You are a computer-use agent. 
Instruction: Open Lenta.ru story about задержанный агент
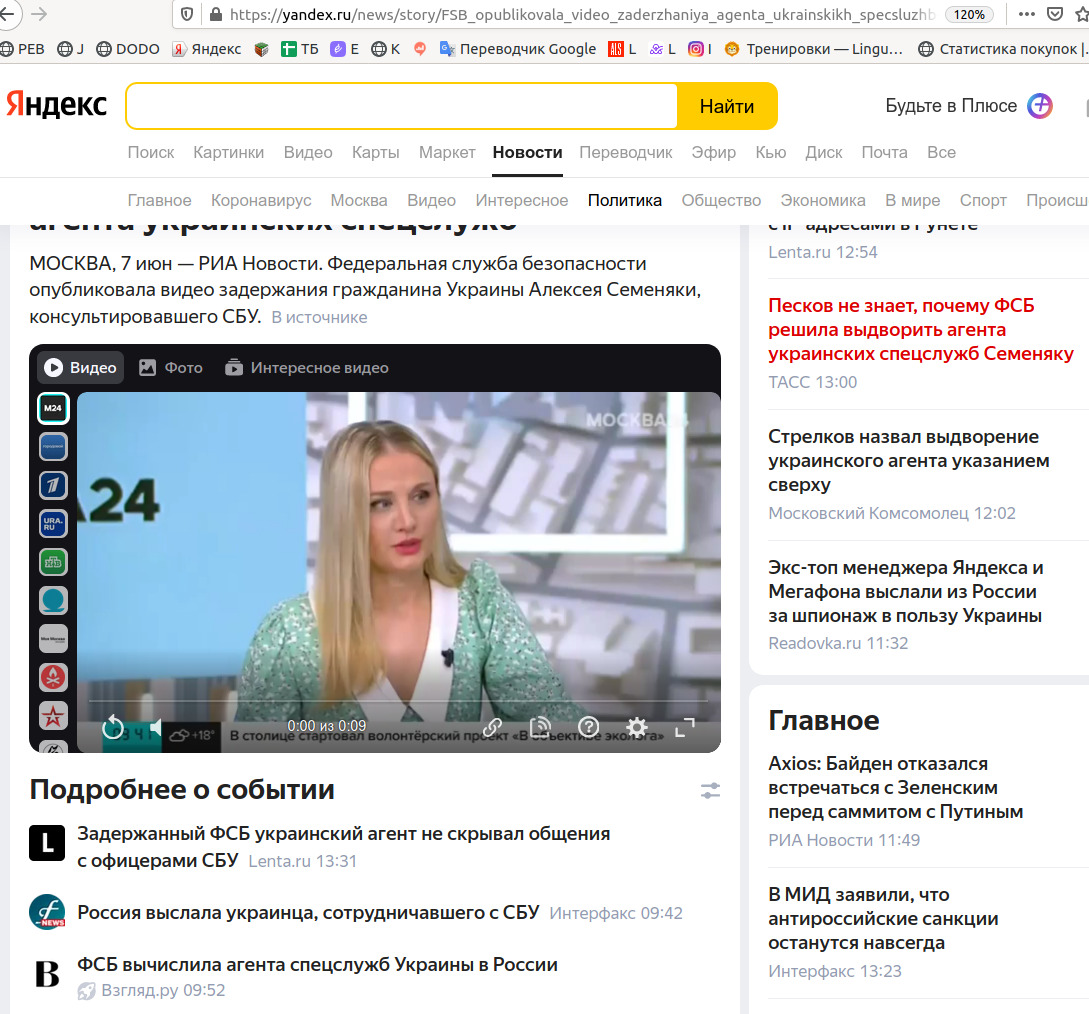coord(344,847)
